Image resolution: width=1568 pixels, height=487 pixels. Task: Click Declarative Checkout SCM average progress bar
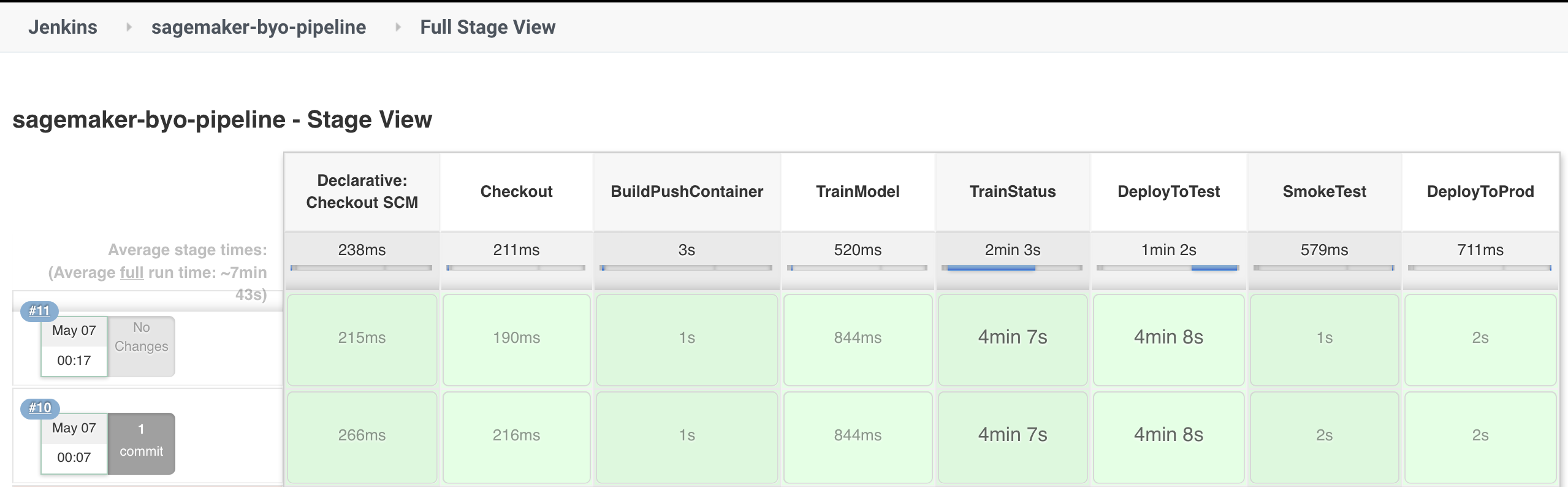point(362,268)
